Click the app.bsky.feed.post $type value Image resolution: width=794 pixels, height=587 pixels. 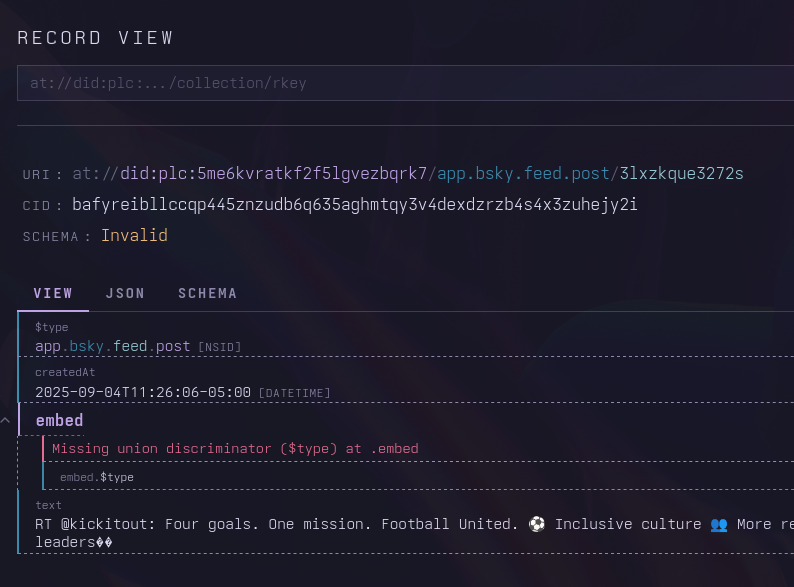coord(112,346)
